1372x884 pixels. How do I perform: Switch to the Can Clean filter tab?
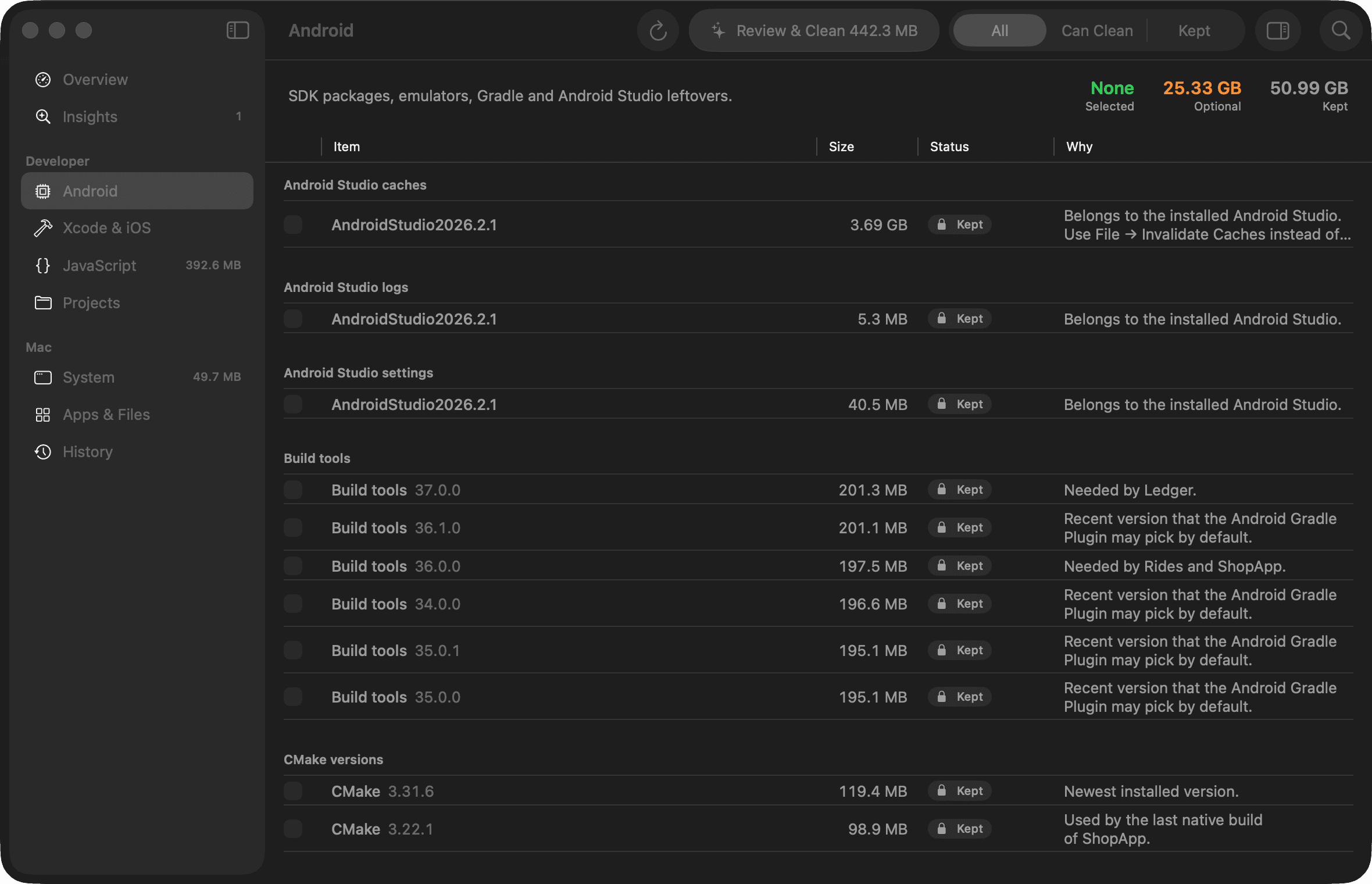pos(1097,31)
